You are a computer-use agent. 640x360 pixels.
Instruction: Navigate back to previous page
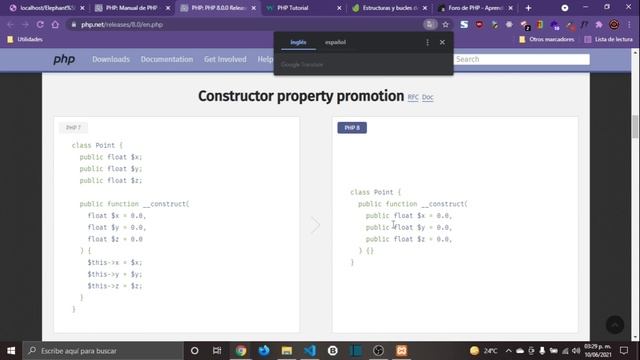(x=11, y=24)
